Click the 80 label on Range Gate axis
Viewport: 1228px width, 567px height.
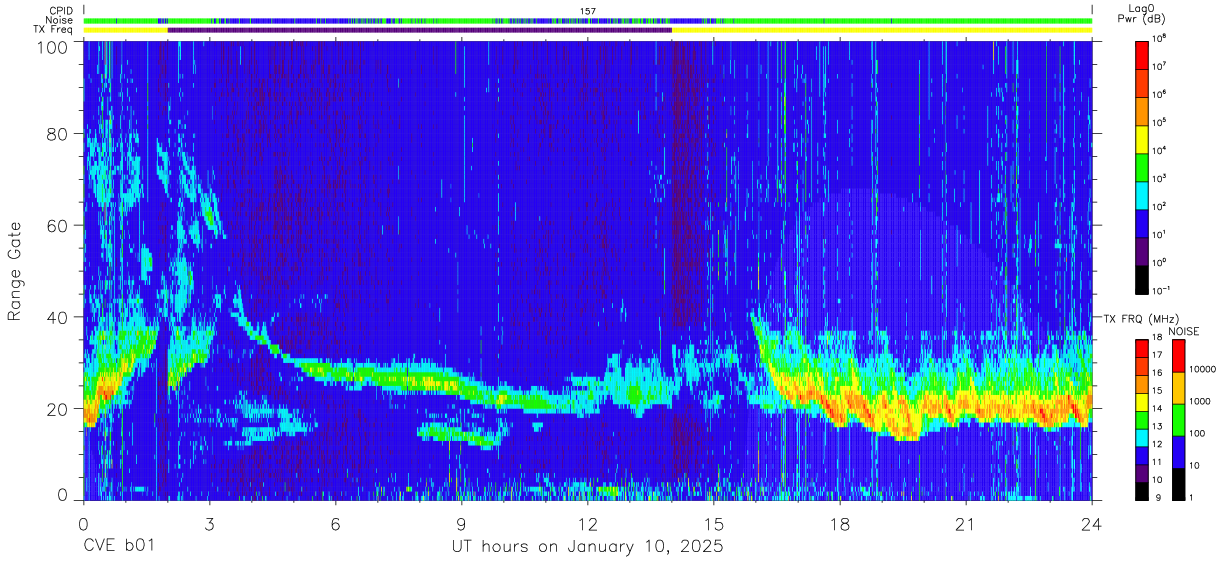57,134
